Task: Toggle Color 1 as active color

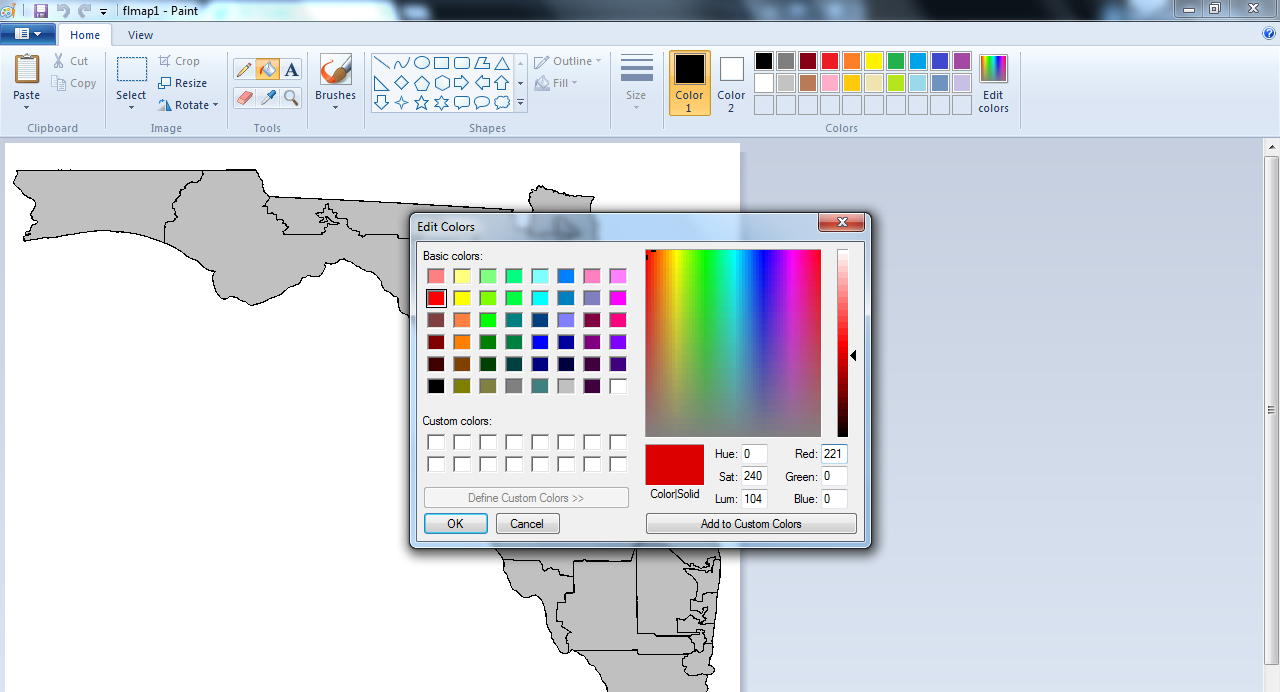Action: coord(689,83)
